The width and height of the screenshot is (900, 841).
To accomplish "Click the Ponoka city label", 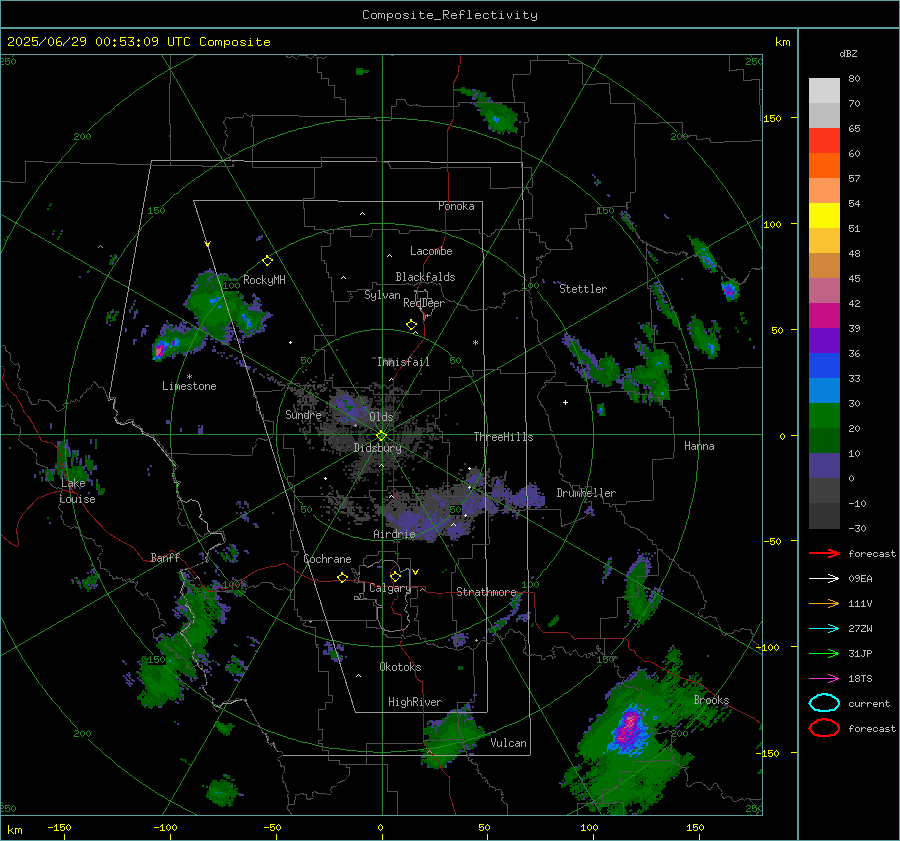I will tap(456, 206).
